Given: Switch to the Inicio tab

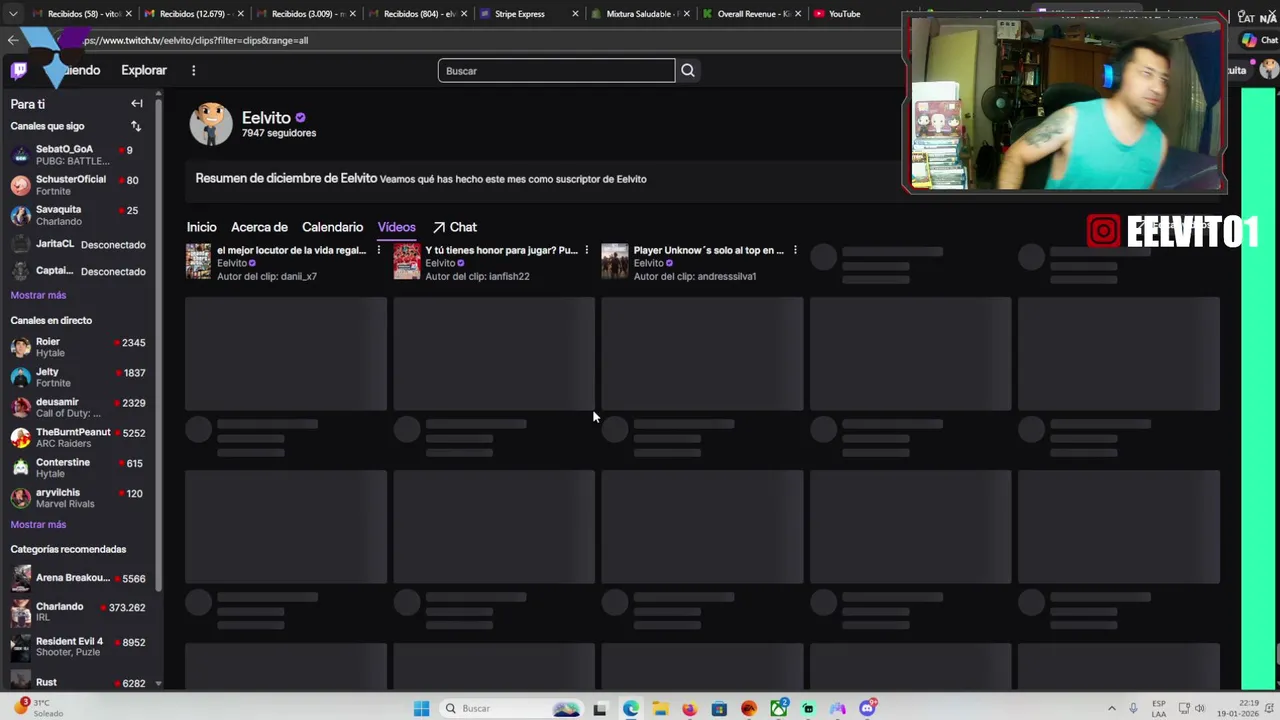Looking at the screenshot, I should (201, 227).
